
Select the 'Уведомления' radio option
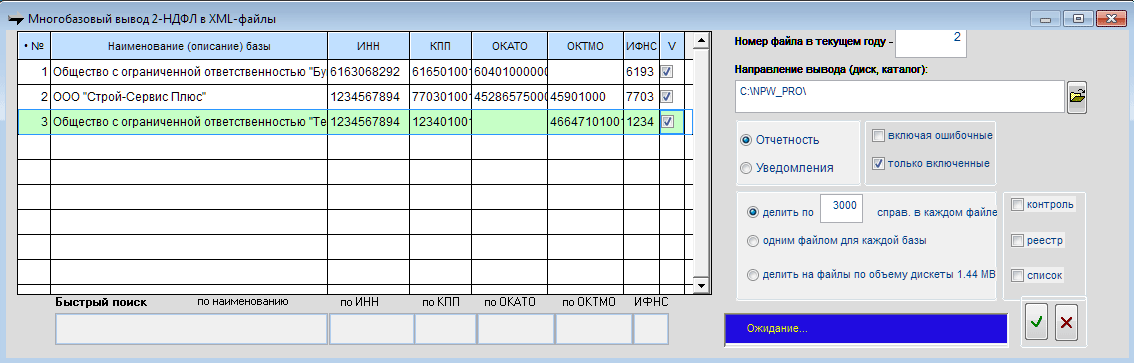[746, 168]
